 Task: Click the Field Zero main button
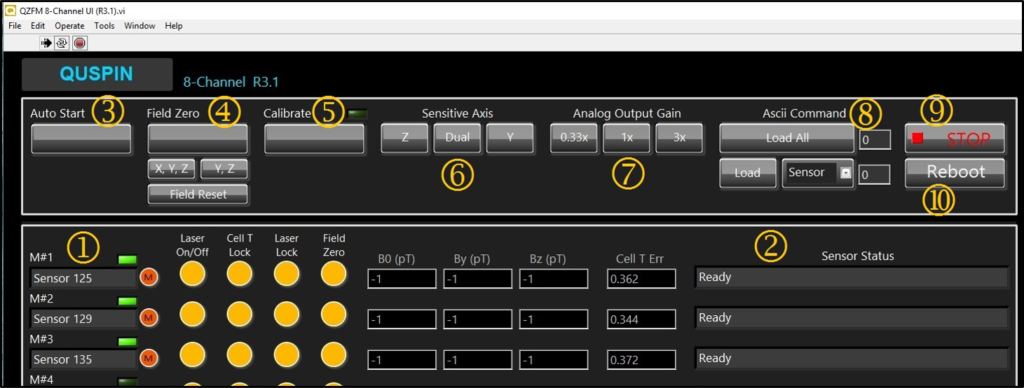[x=198, y=138]
